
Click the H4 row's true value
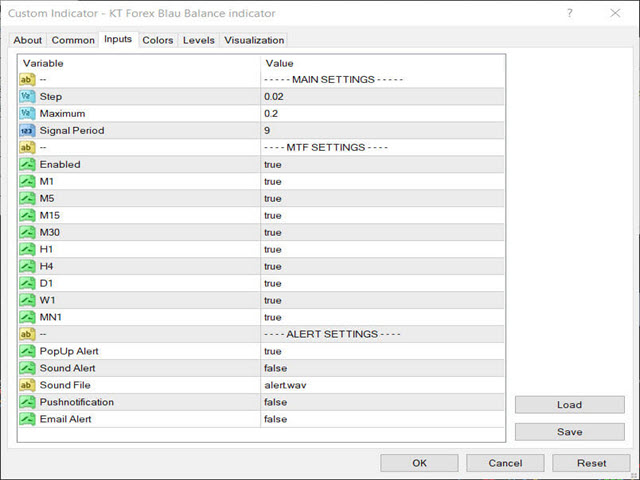pos(273,266)
